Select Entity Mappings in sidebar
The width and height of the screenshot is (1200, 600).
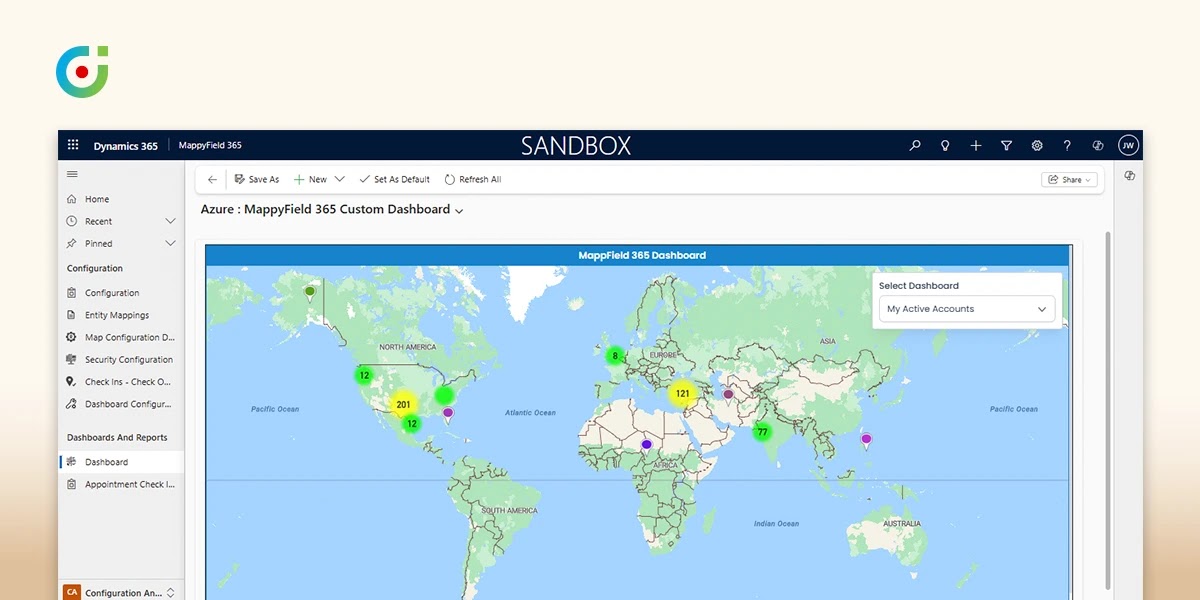click(x=116, y=315)
